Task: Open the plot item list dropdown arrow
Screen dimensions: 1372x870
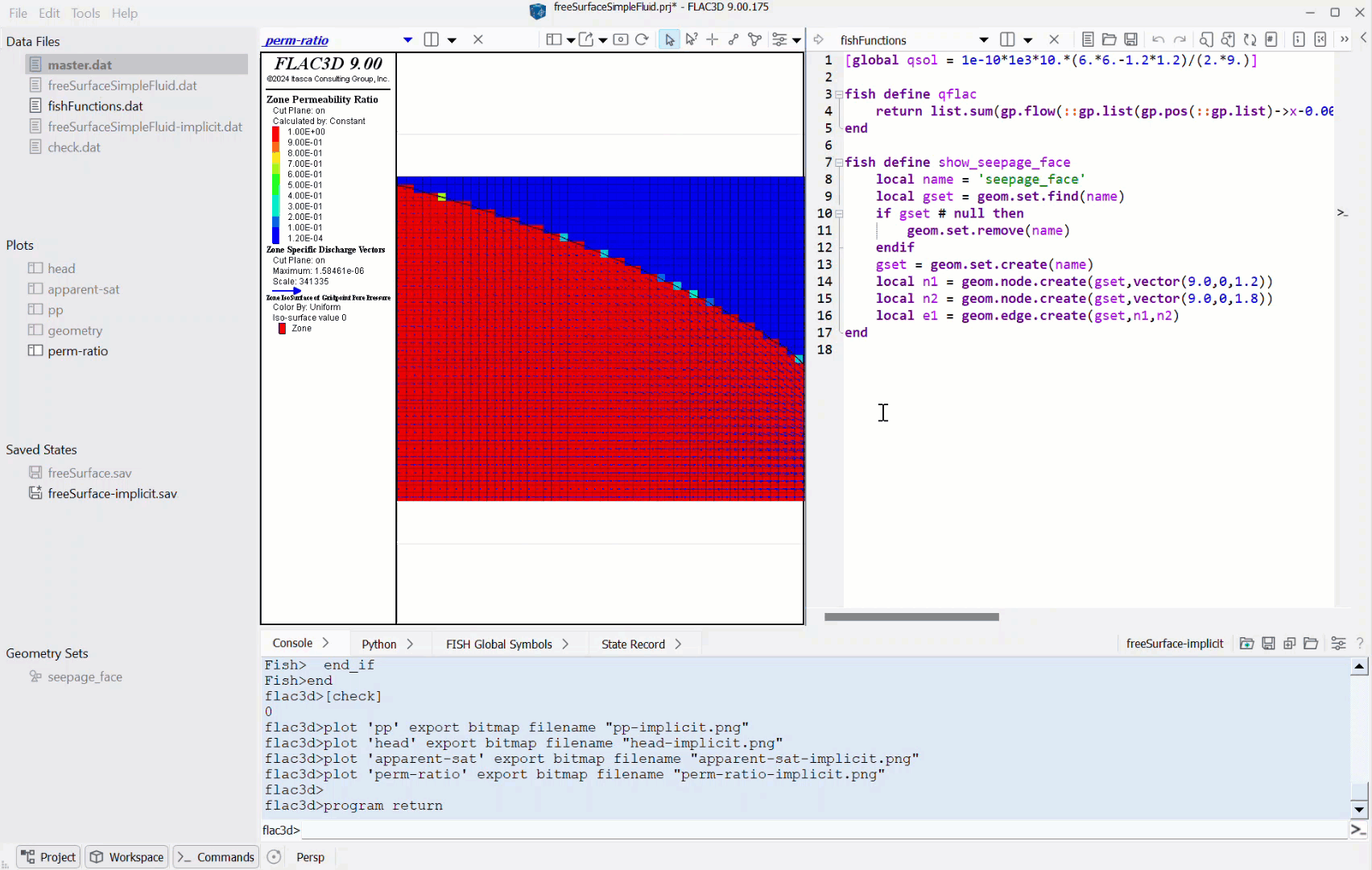Action: pos(407,39)
